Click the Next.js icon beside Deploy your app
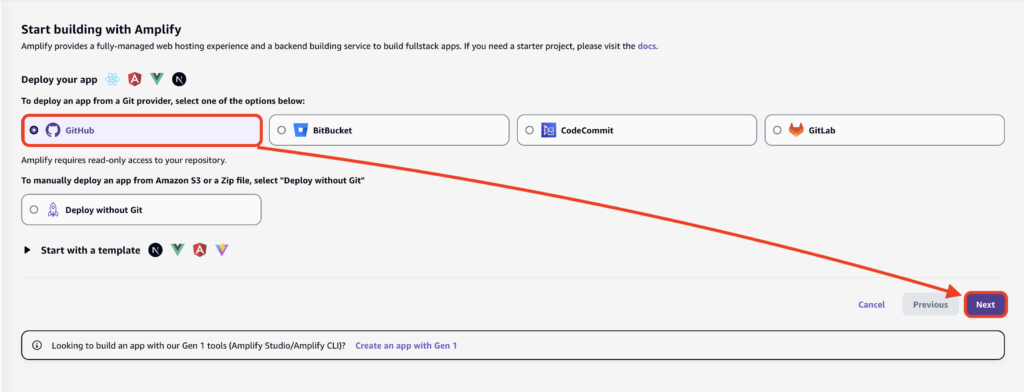This screenshot has height=392, width=1024. (x=179, y=80)
